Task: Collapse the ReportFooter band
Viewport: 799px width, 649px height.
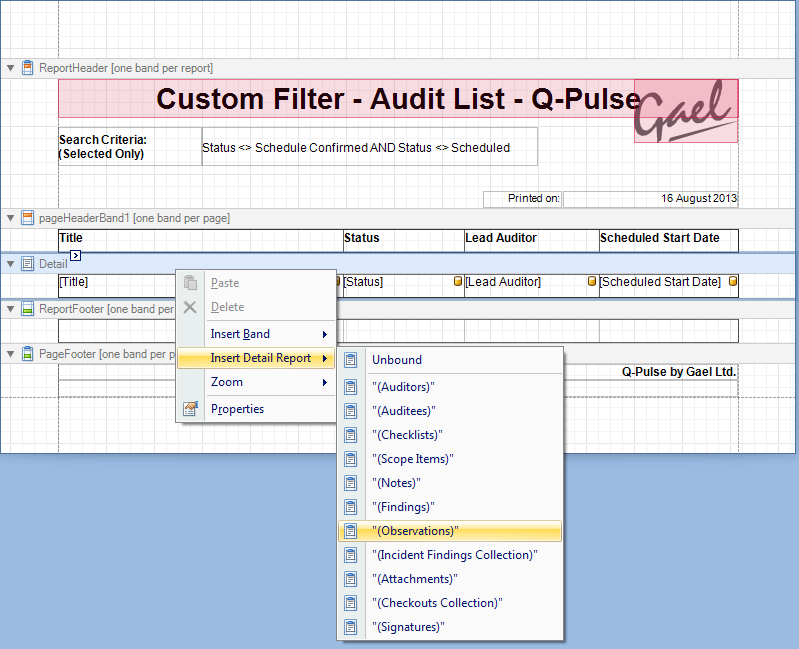Action: coord(10,309)
